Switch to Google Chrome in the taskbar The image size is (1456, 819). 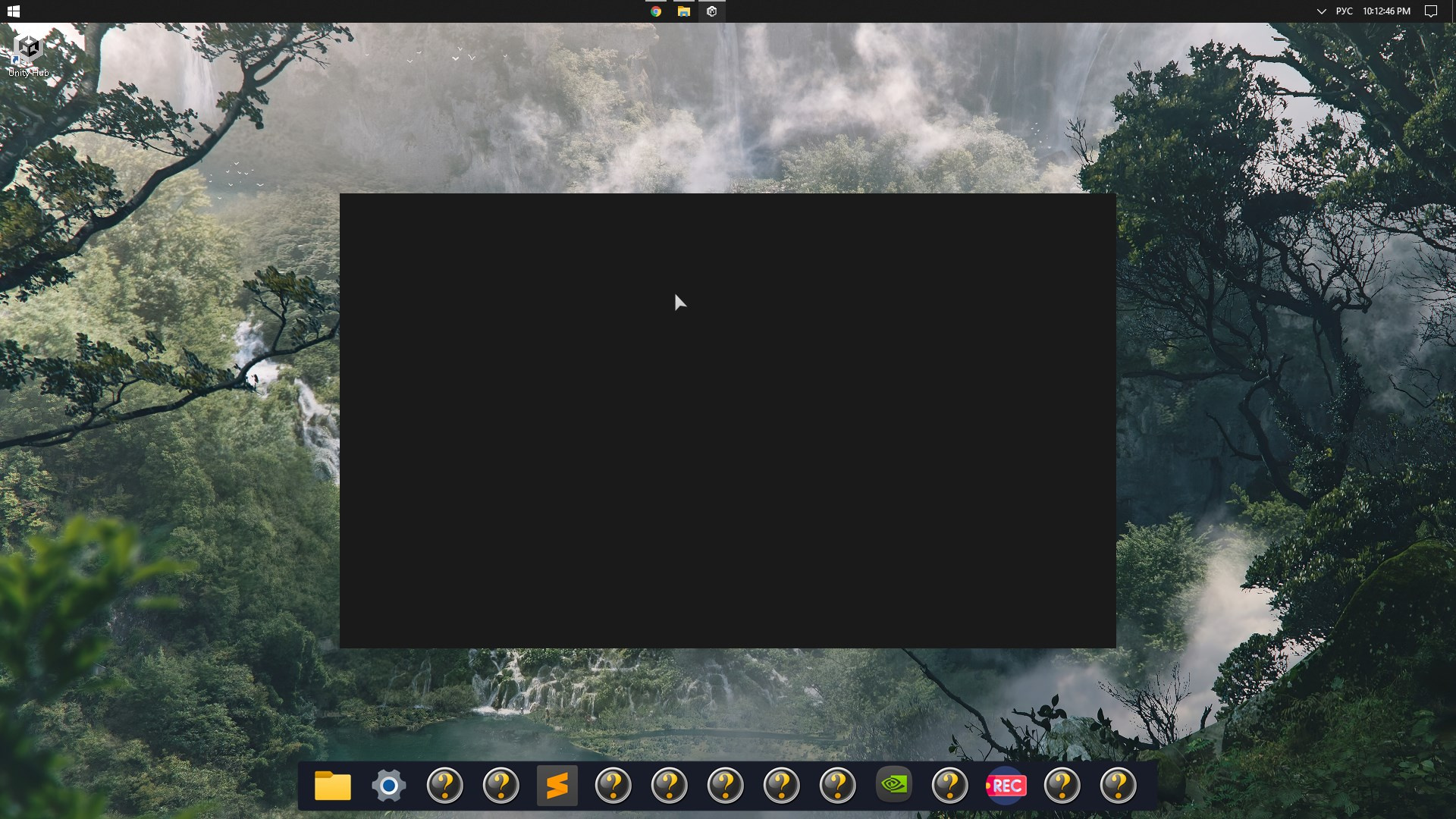click(x=656, y=11)
